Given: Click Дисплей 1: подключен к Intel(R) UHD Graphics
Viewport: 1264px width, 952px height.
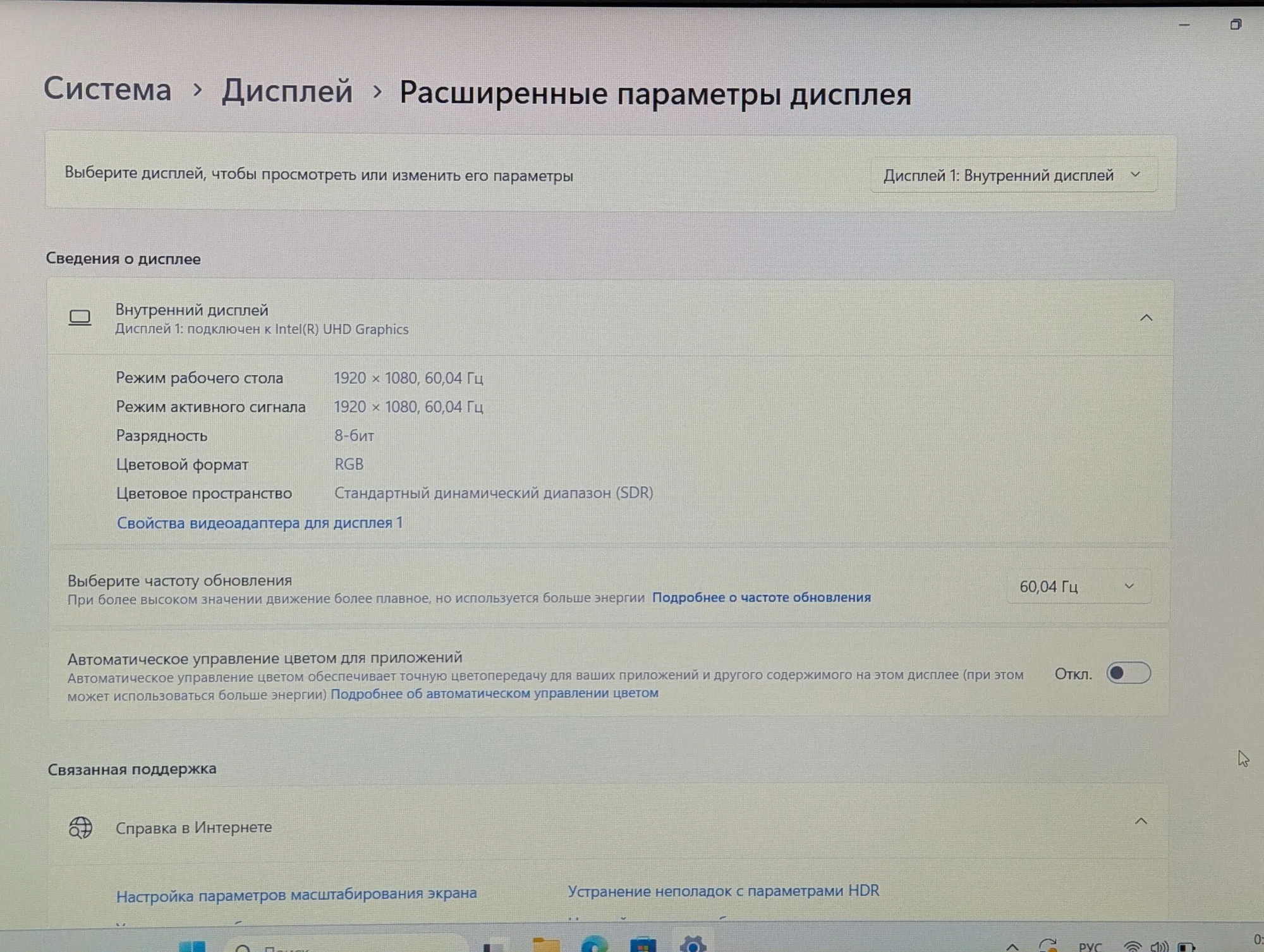Looking at the screenshot, I should (262, 329).
